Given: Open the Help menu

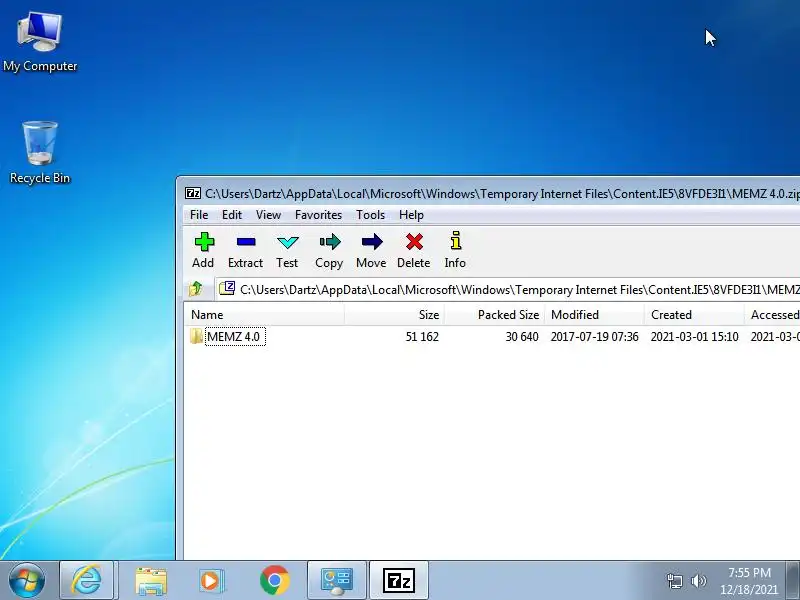Looking at the screenshot, I should (x=411, y=215).
